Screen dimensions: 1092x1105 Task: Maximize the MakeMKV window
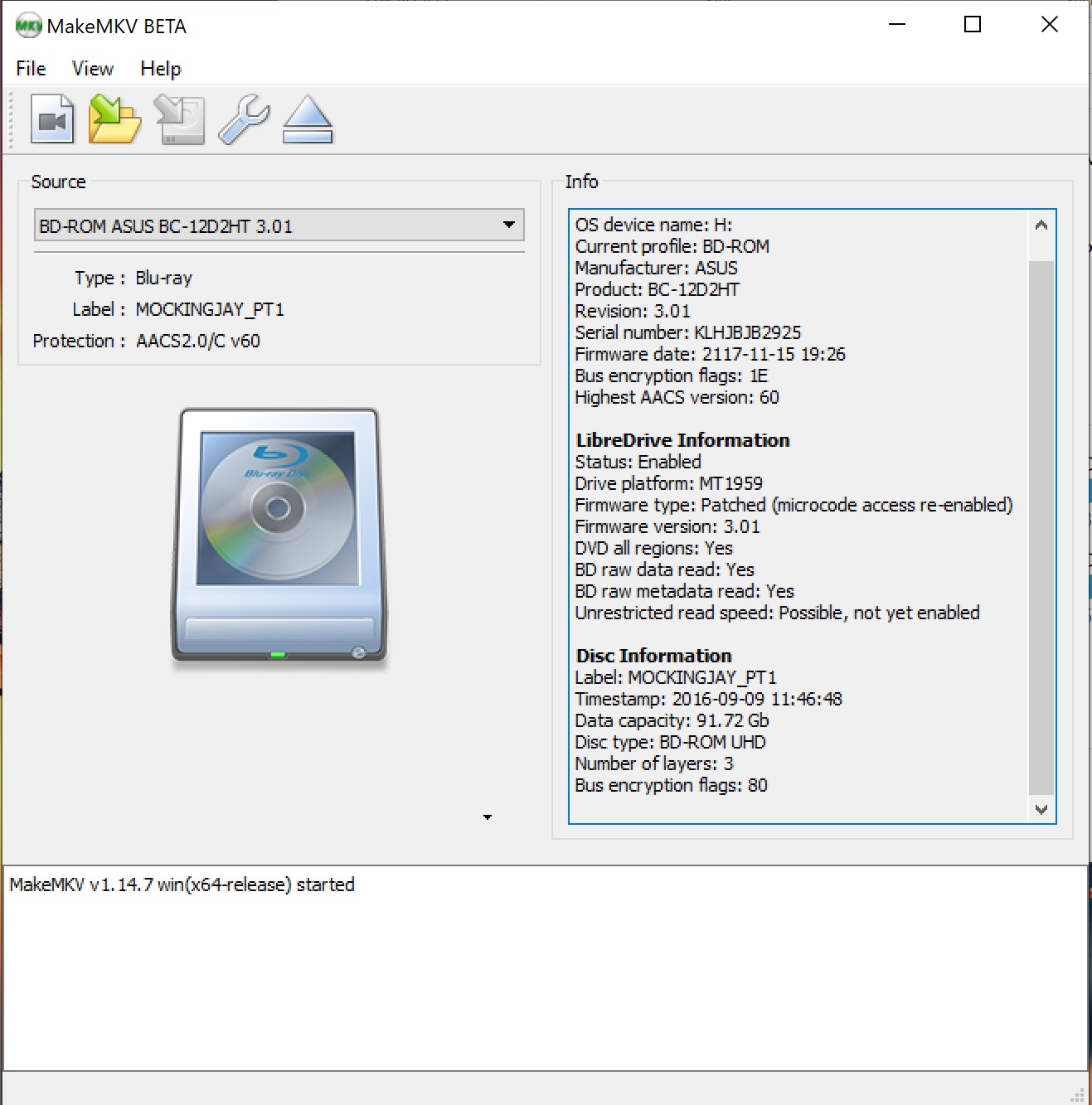(973, 25)
